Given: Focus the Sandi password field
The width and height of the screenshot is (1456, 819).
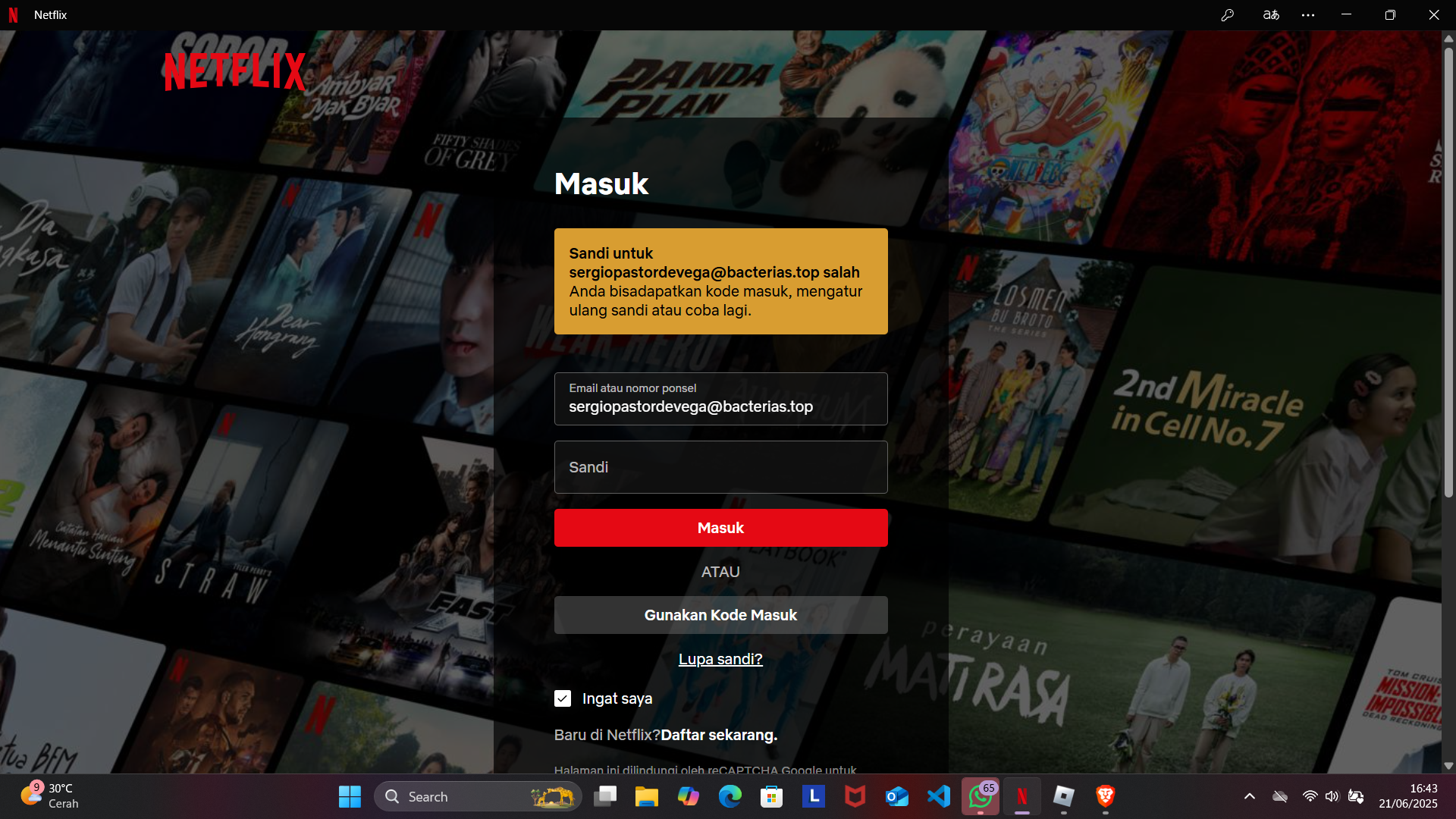Looking at the screenshot, I should pos(720,467).
